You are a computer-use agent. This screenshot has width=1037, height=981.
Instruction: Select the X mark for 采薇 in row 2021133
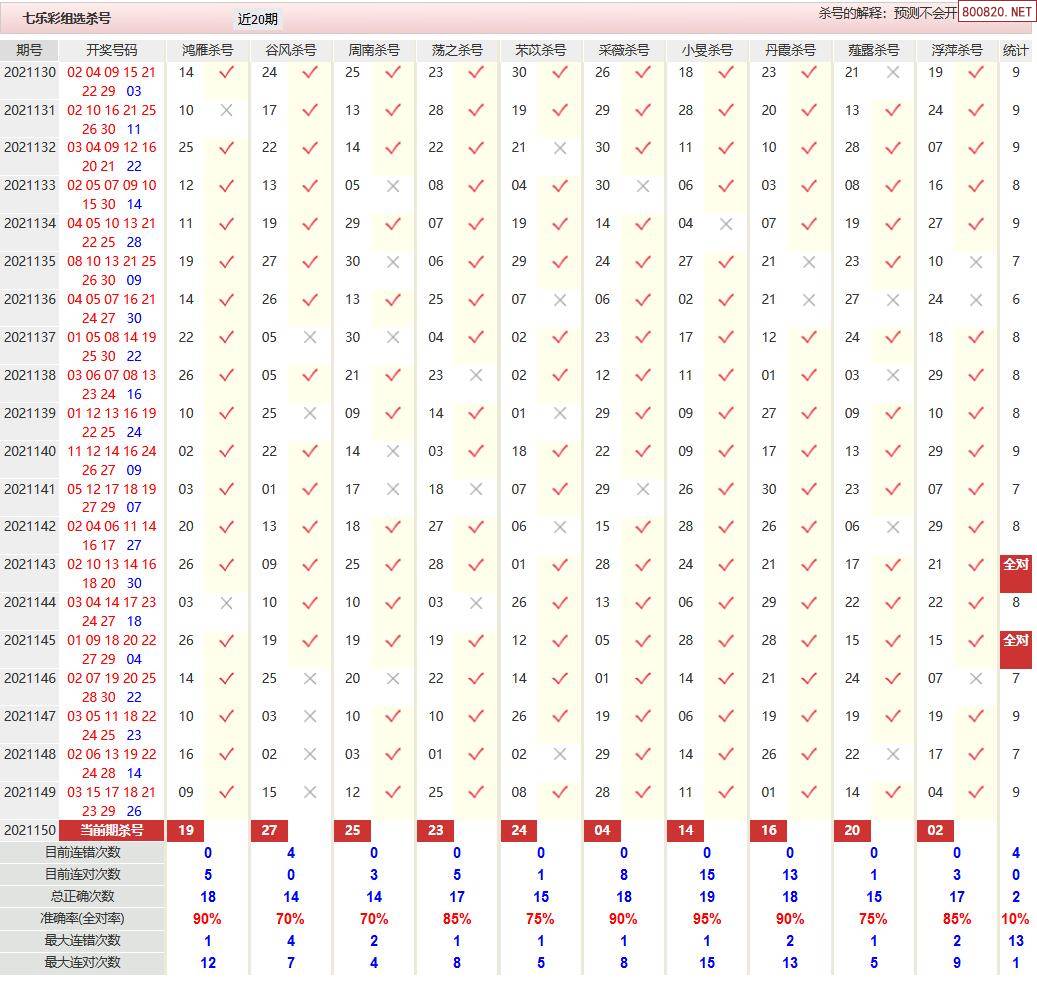[x=643, y=187]
